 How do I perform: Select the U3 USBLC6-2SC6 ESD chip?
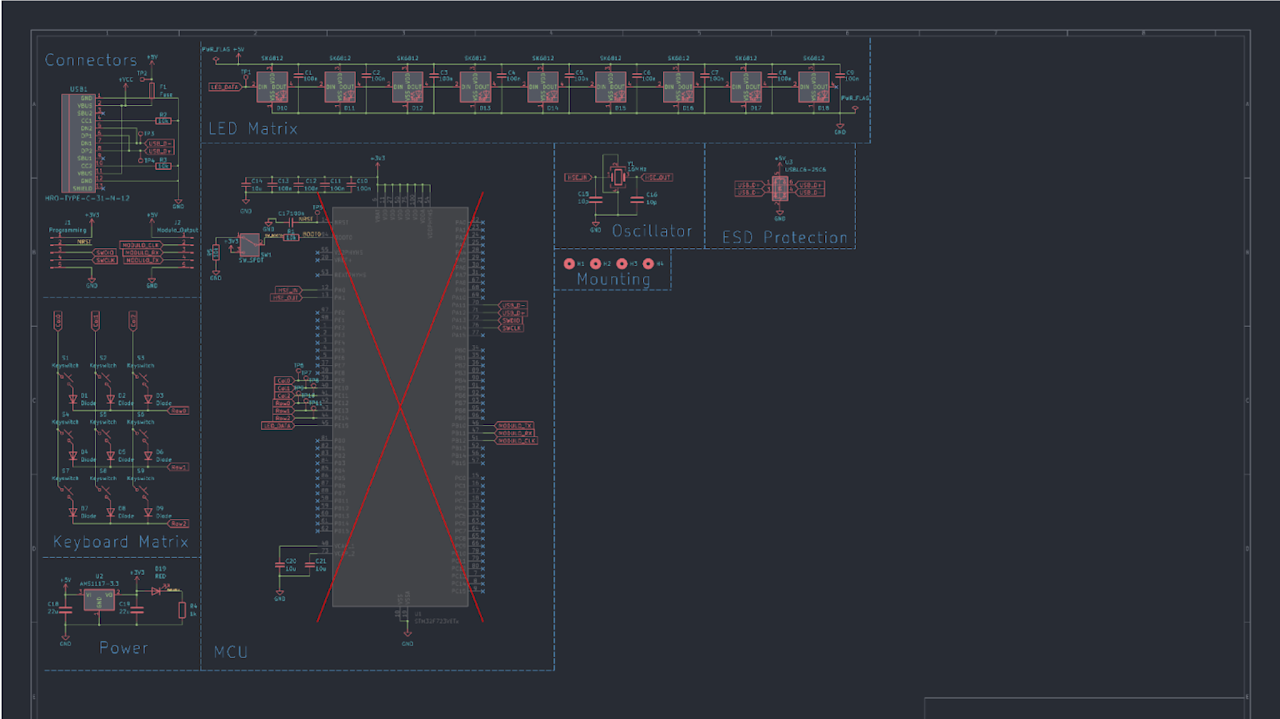pos(780,188)
